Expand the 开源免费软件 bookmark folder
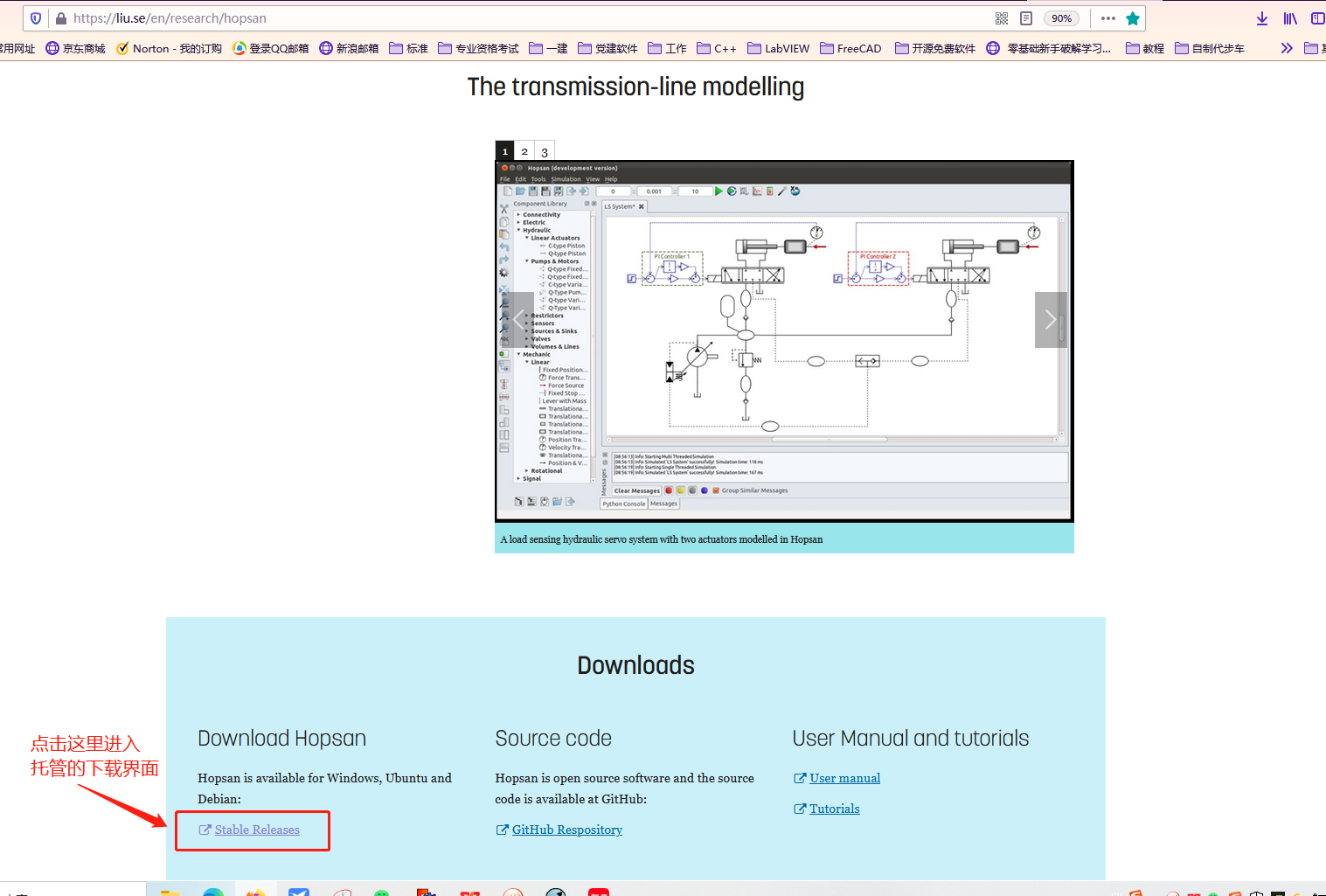 point(935,48)
